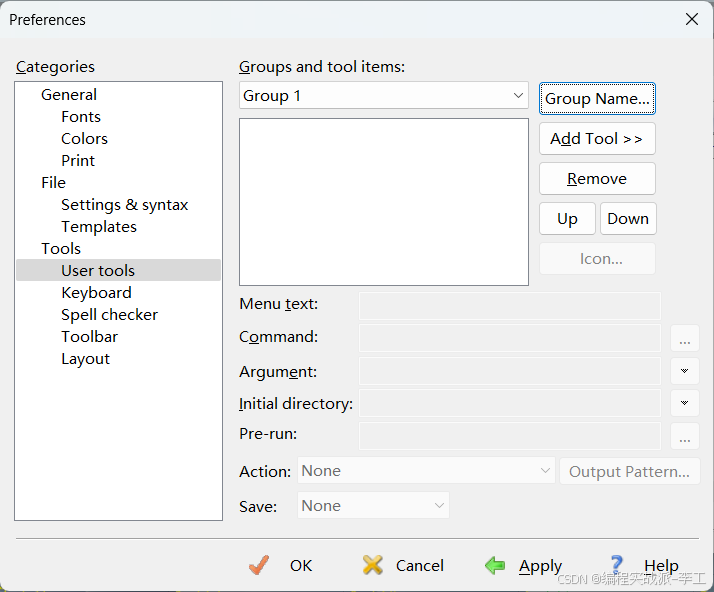Click the Remove button
Viewport: 714px width, 592px height.
click(x=597, y=179)
